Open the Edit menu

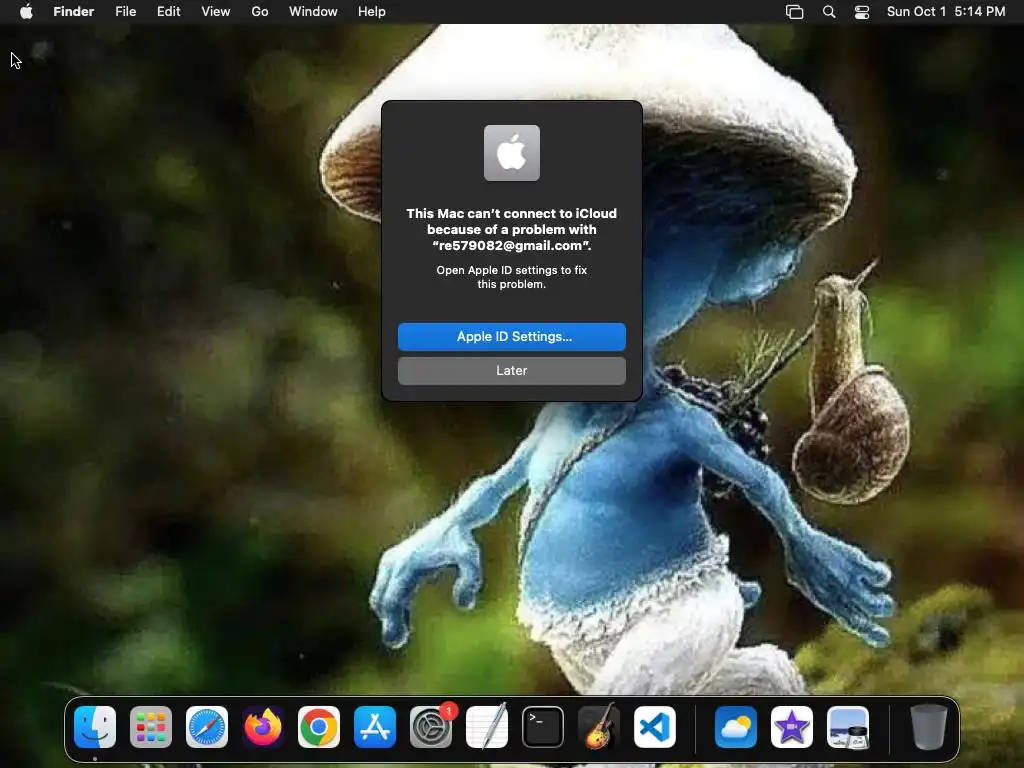point(168,12)
